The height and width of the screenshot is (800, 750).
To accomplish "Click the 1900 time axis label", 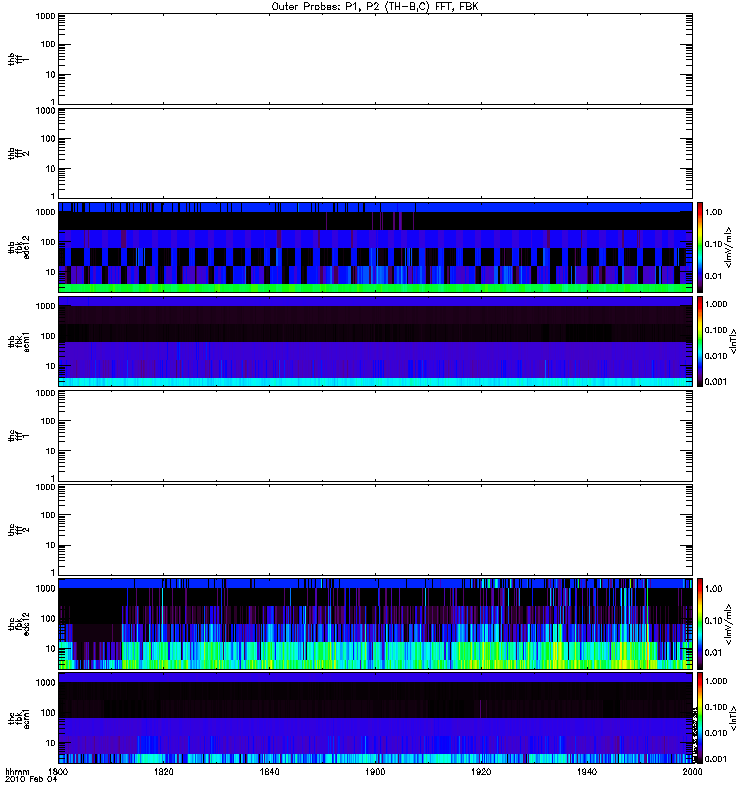I will coord(375,771).
